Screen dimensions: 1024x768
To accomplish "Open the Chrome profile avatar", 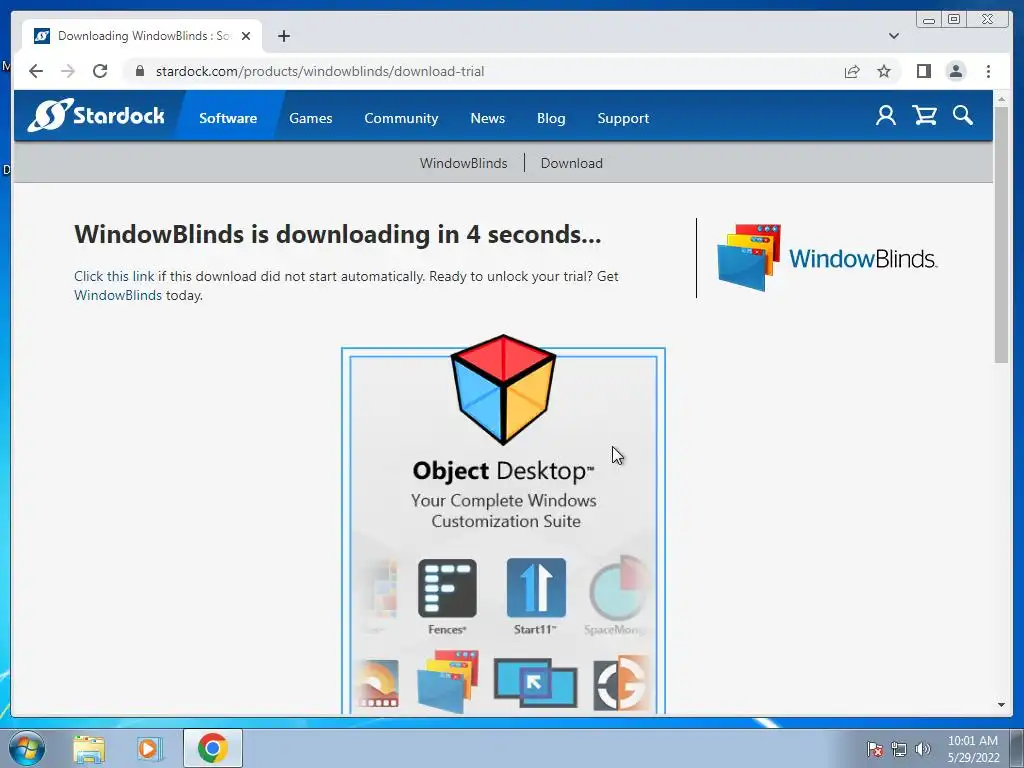I will coord(955,71).
